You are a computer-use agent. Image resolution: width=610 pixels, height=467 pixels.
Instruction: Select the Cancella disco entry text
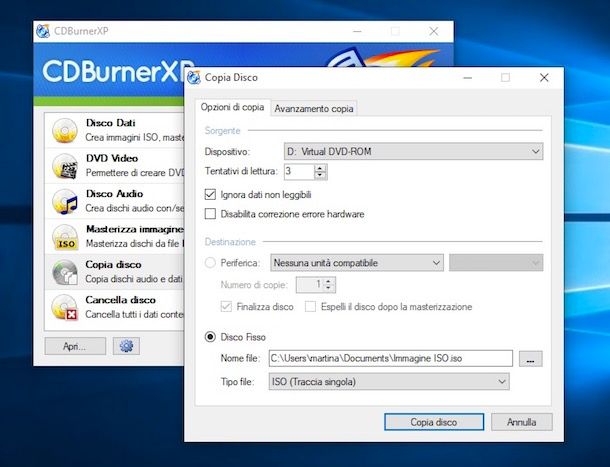(121, 300)
